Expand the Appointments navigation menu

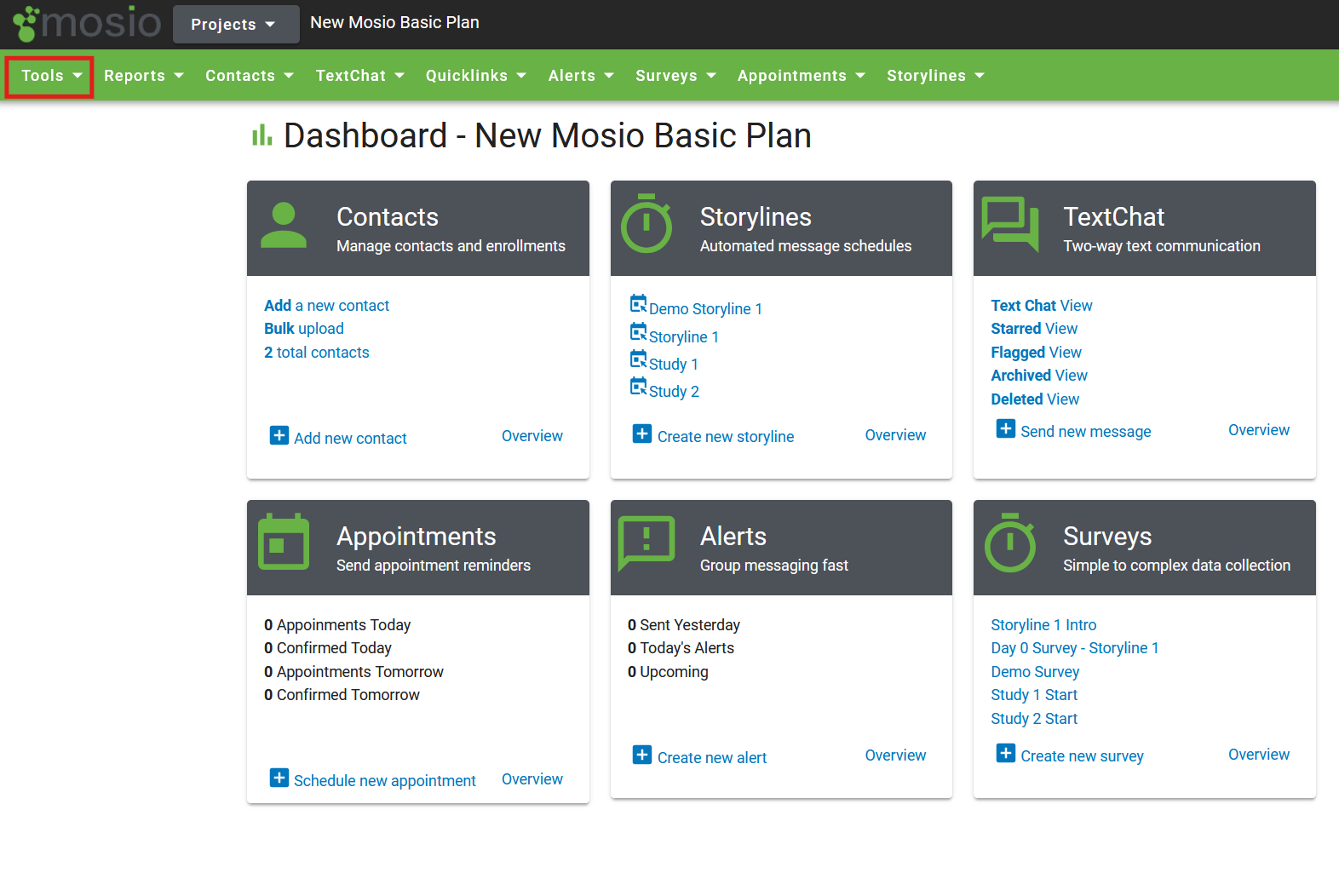[x=802, y=76]
